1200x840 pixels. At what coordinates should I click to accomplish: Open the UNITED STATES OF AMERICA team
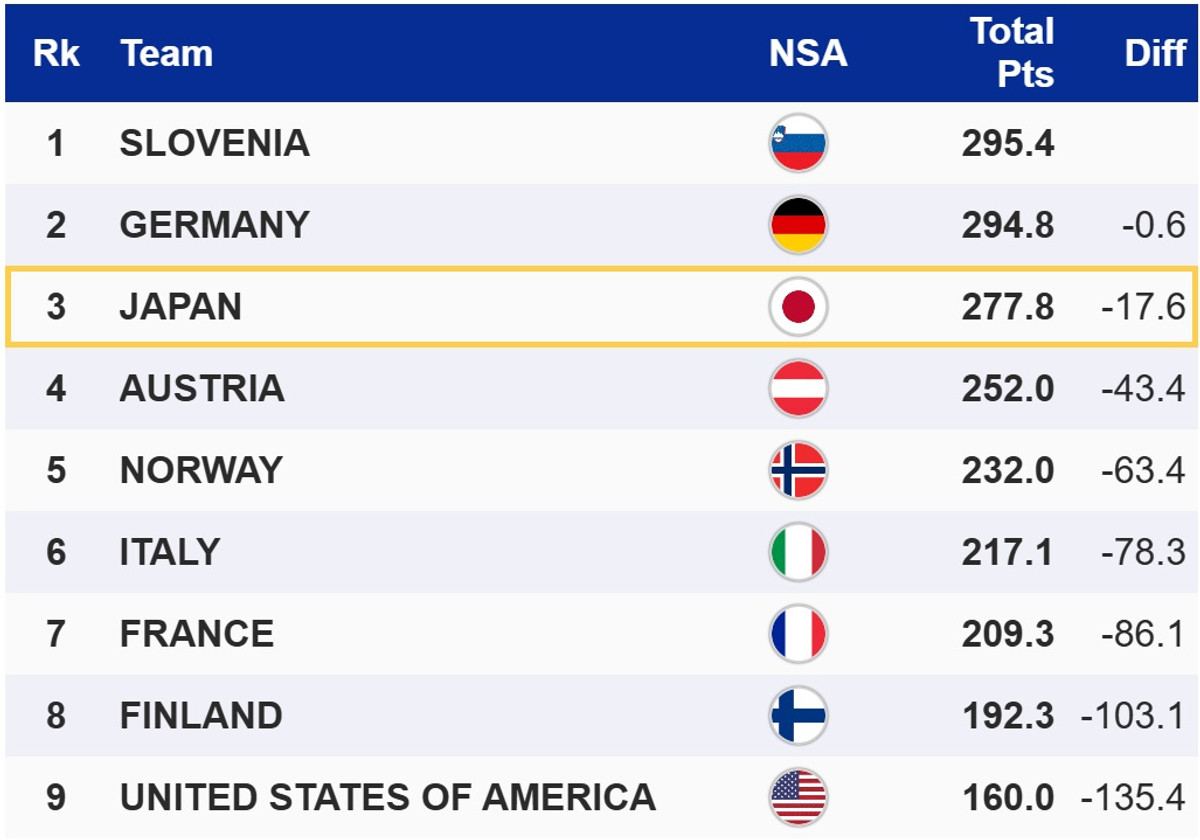(x=388, y=797)
